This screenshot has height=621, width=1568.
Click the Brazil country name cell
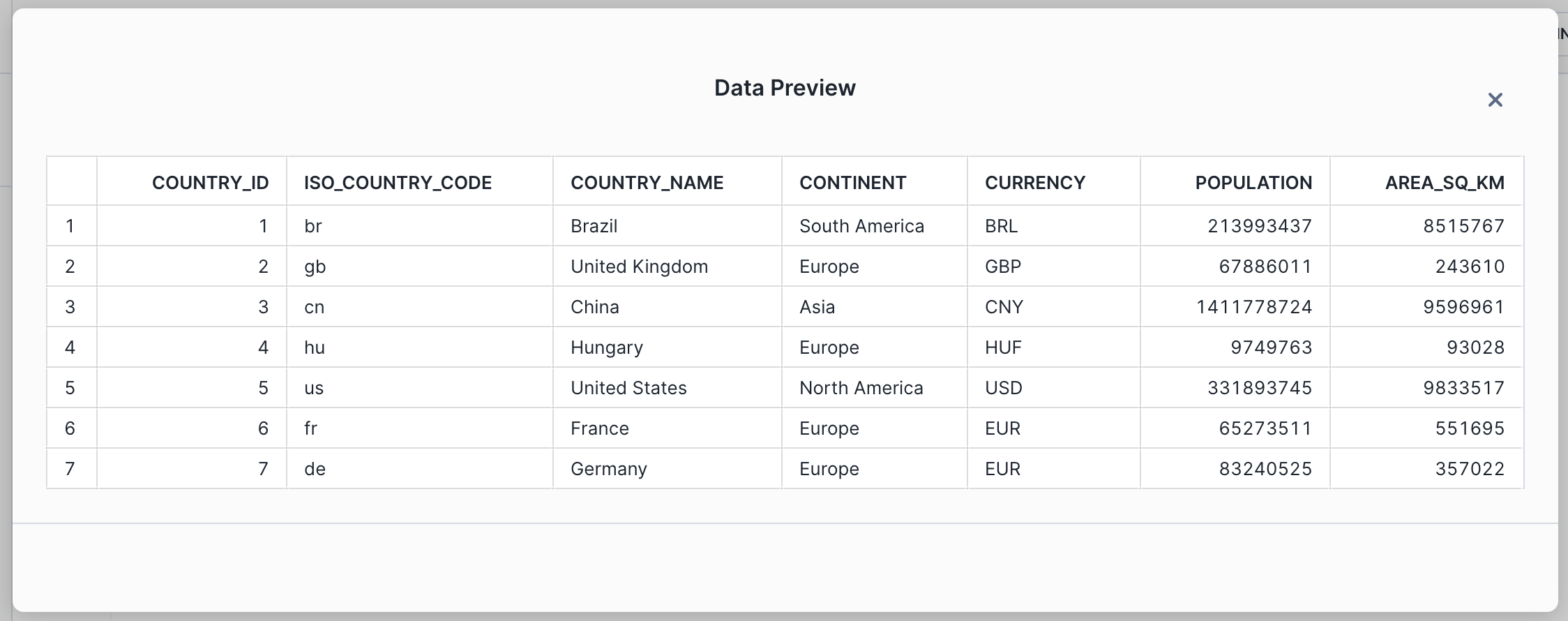[x=594, y=226]
